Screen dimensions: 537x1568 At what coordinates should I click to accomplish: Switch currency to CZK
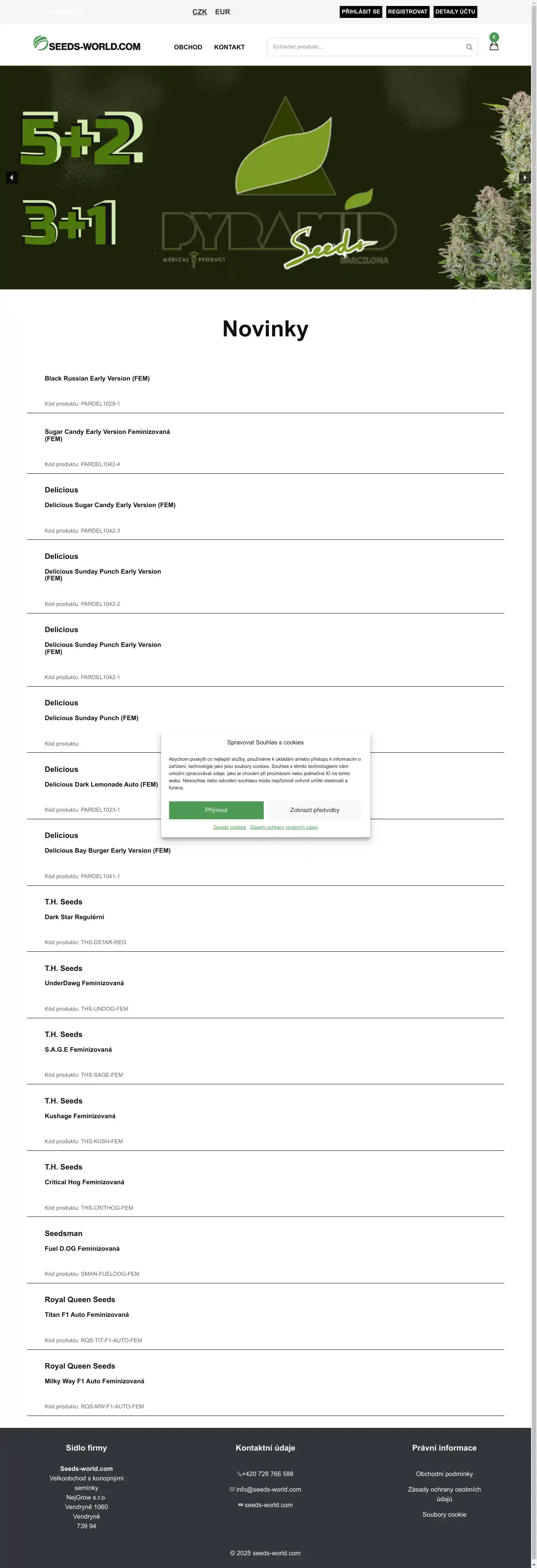coord(199,12)
